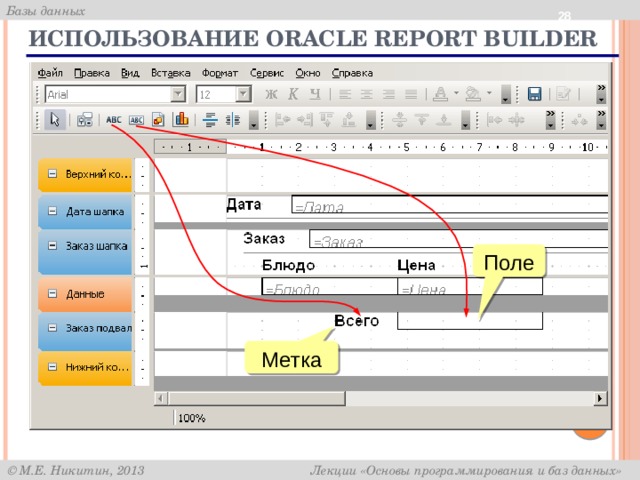Click the horizontal scrollbar right arrow

click(x=600, y=398)
